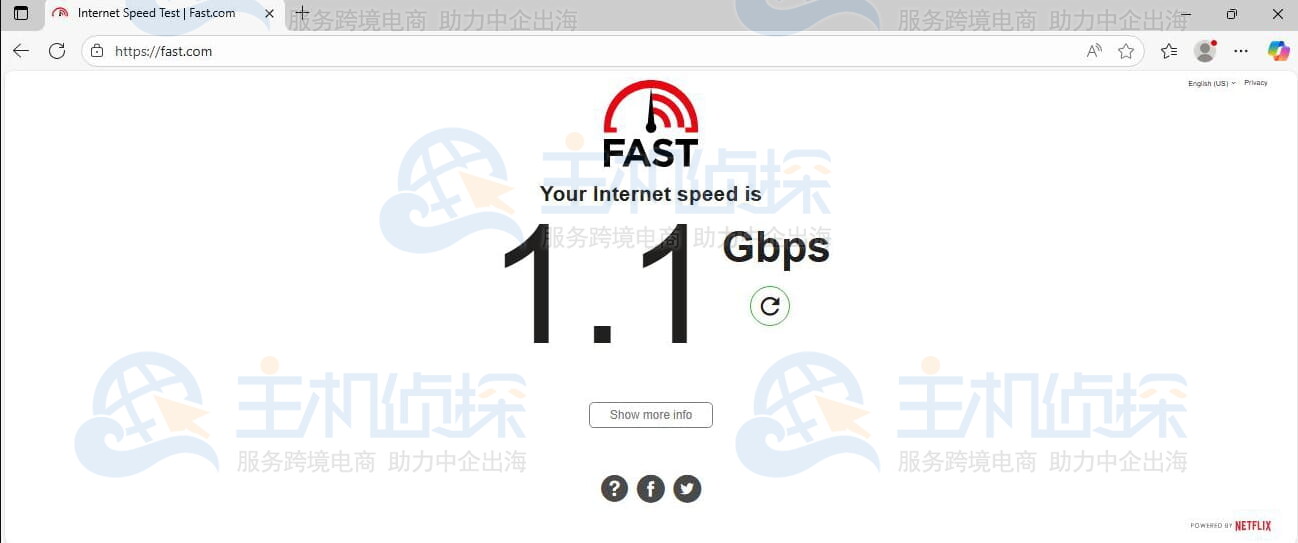Image resolution: width=1298 pixels, height=543 pixels.
Task: View site information lock icon
Action: point(97,51)
